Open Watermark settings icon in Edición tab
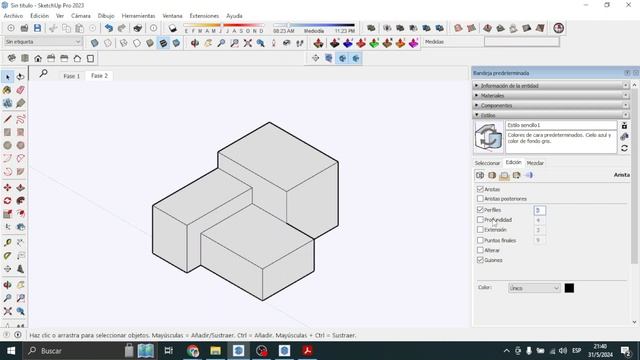This screenshot has width=640, height=360. [x=516, y=175]
